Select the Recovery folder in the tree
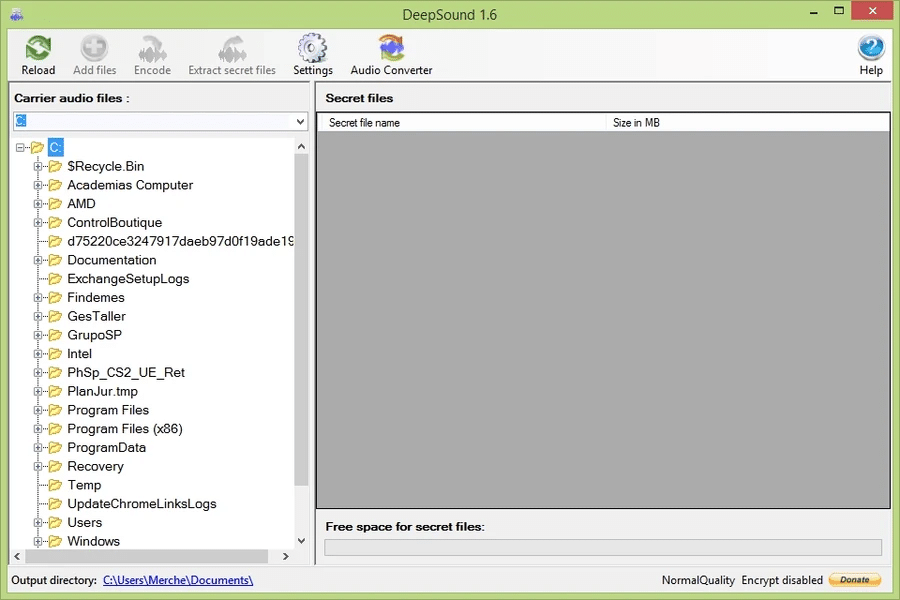 pos(95,466)
